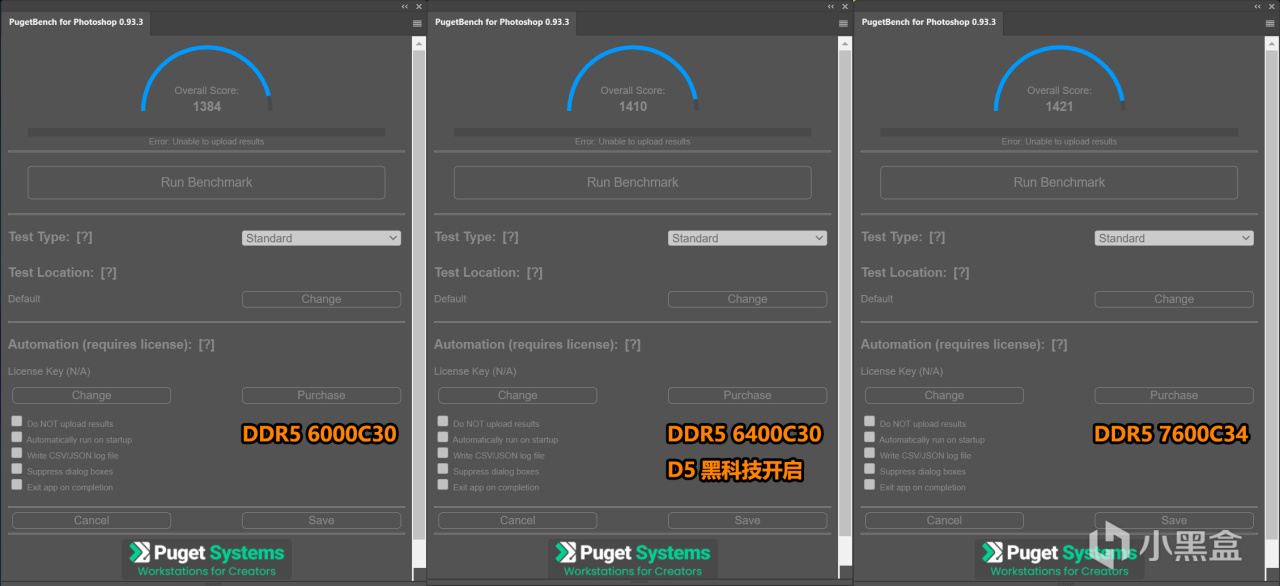Screen dimensions: 1280x586
Task: Run Benchmark in the 1384 score panel
Action: pyautogui.click(x=206, y=182)
